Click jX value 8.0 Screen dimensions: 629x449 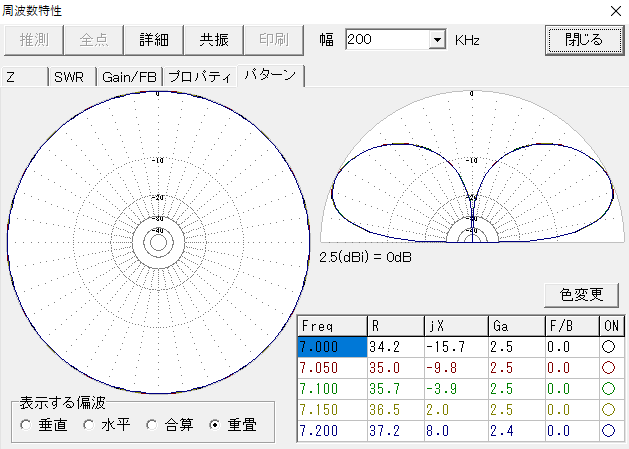coord(457,431)
